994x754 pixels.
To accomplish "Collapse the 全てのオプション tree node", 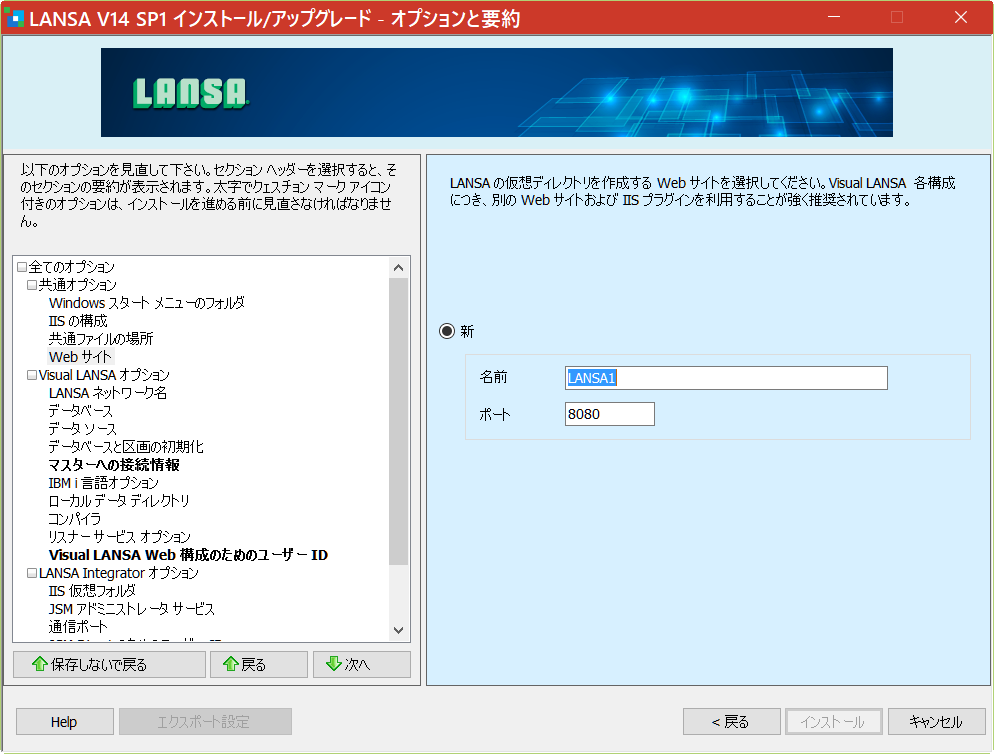I will [x=22, y=267].
